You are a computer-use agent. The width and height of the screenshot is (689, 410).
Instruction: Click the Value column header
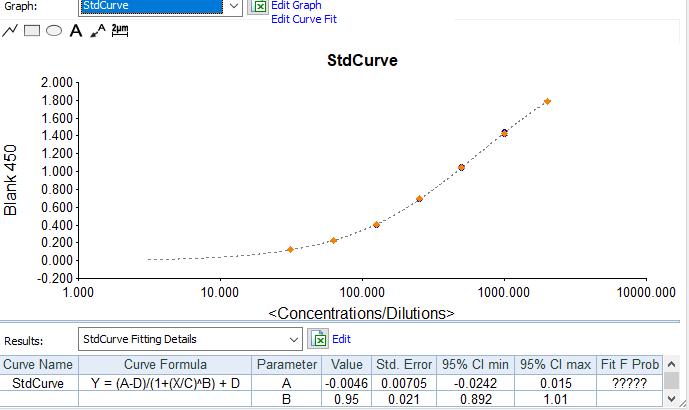[347, 365]
